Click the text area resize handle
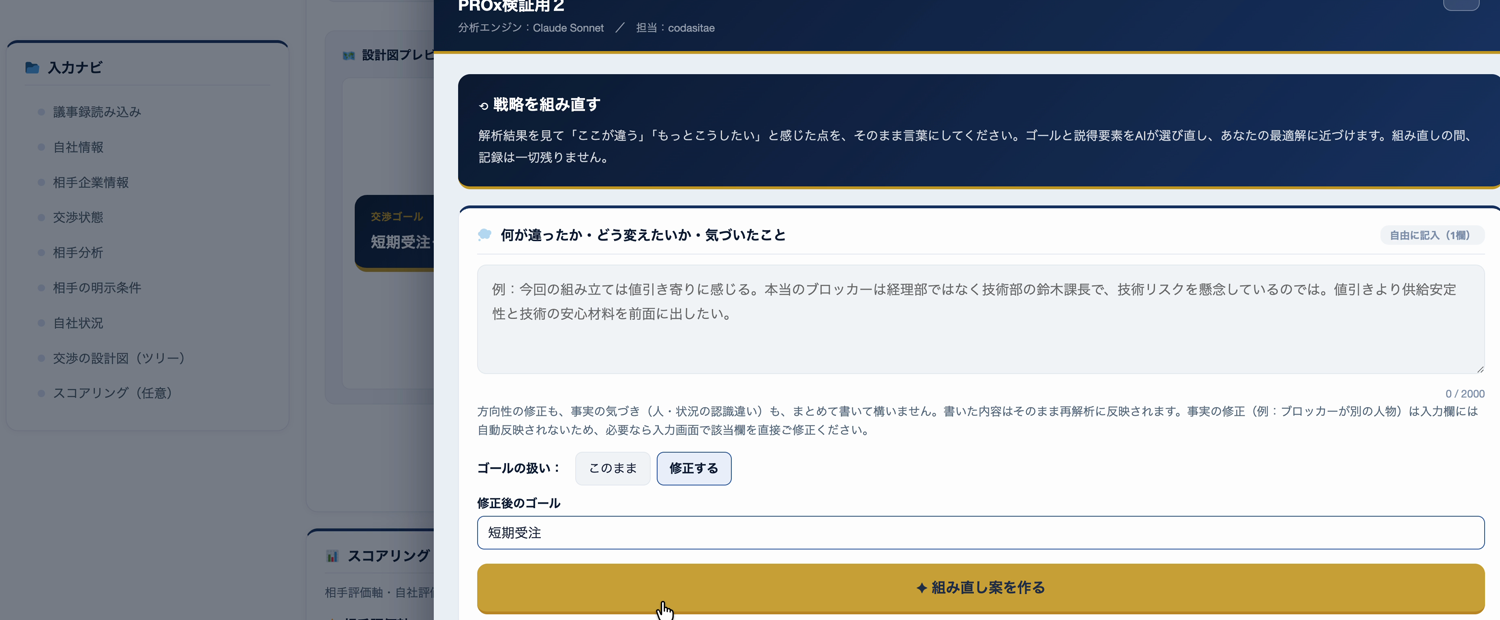This screenshot has width=1500, height=620. tap(1479, 368)
